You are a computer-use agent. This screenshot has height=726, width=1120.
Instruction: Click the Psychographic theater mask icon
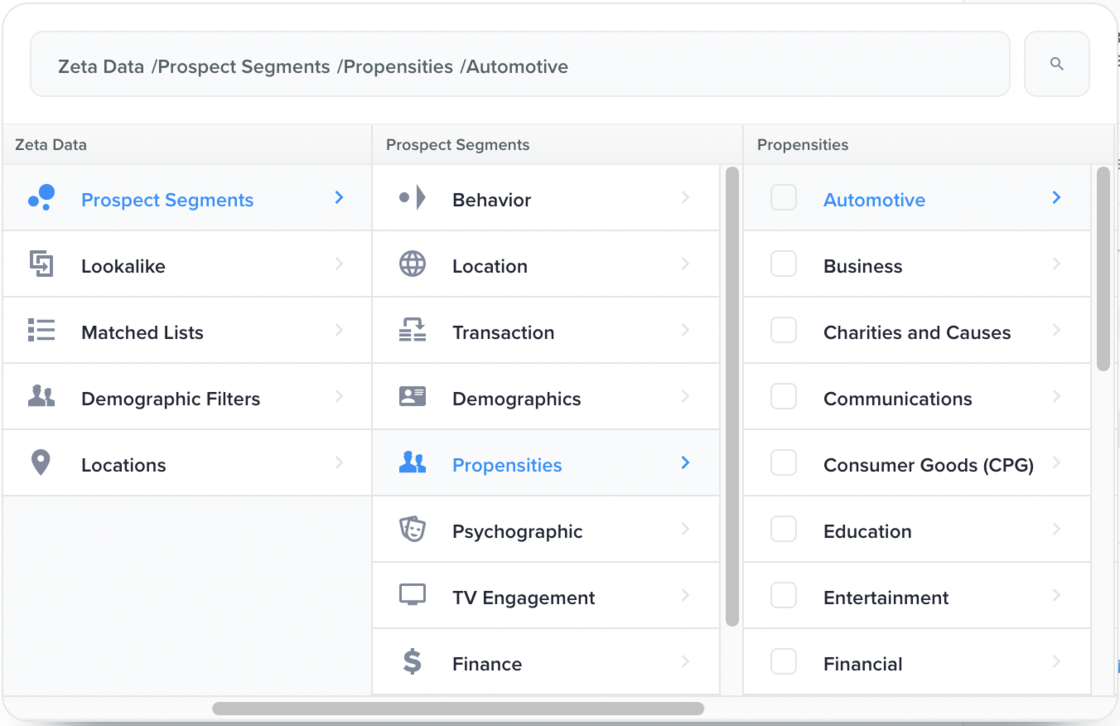tap(412, 529)
